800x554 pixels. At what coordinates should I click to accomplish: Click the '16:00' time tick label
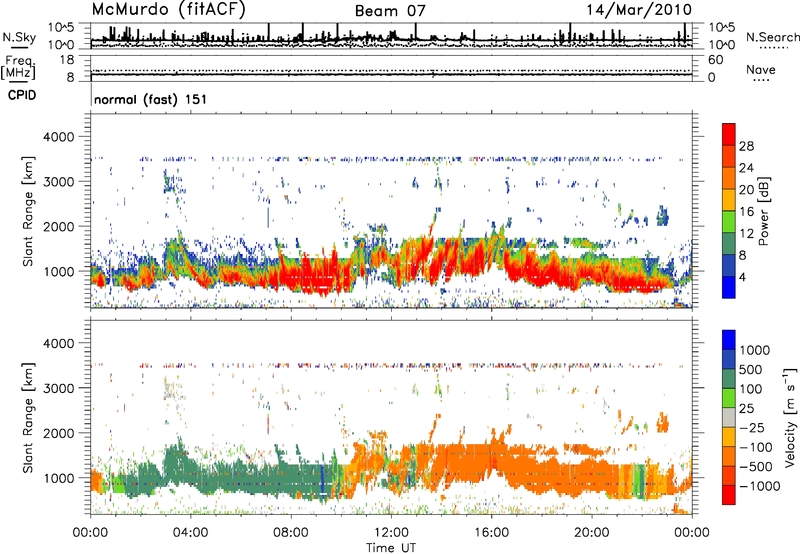click(x=491, y=533)
